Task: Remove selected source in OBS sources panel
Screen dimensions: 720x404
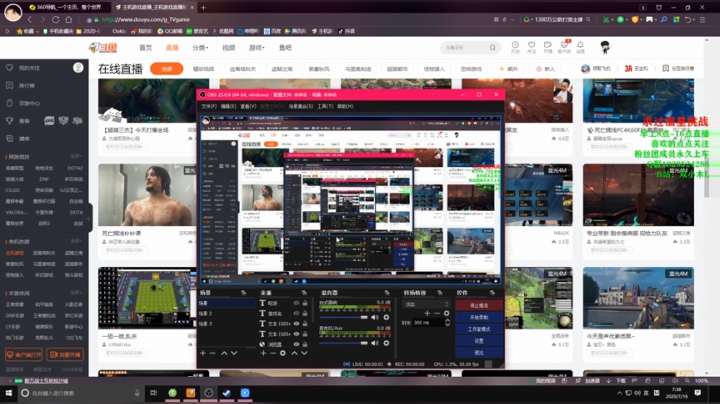Action: (x=273, y=353)
